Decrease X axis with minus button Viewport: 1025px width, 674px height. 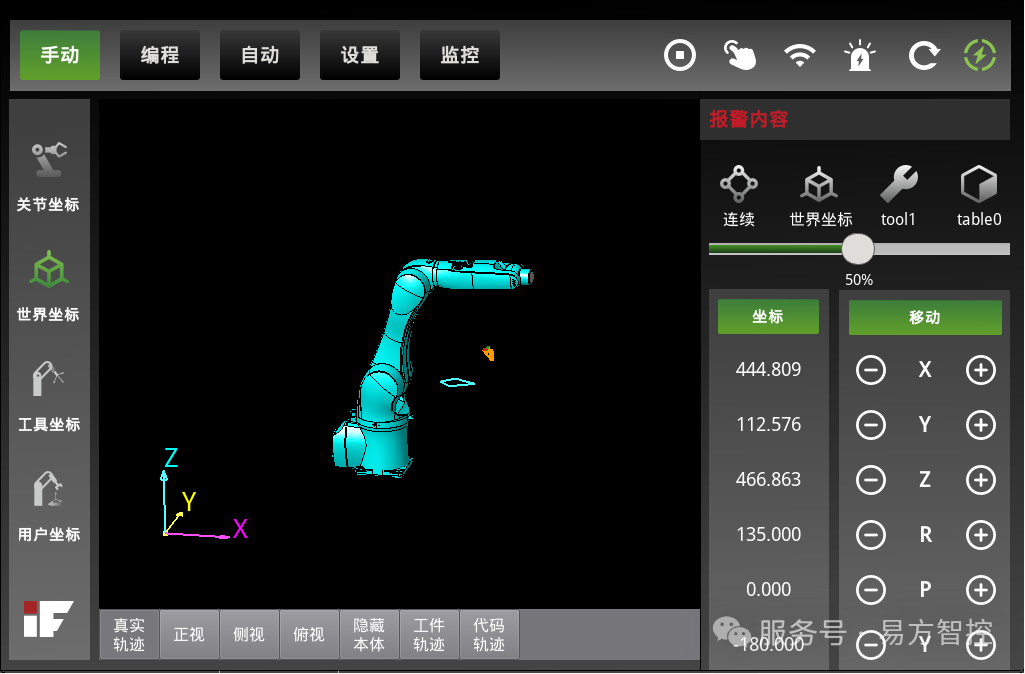(x=871, y=370)
